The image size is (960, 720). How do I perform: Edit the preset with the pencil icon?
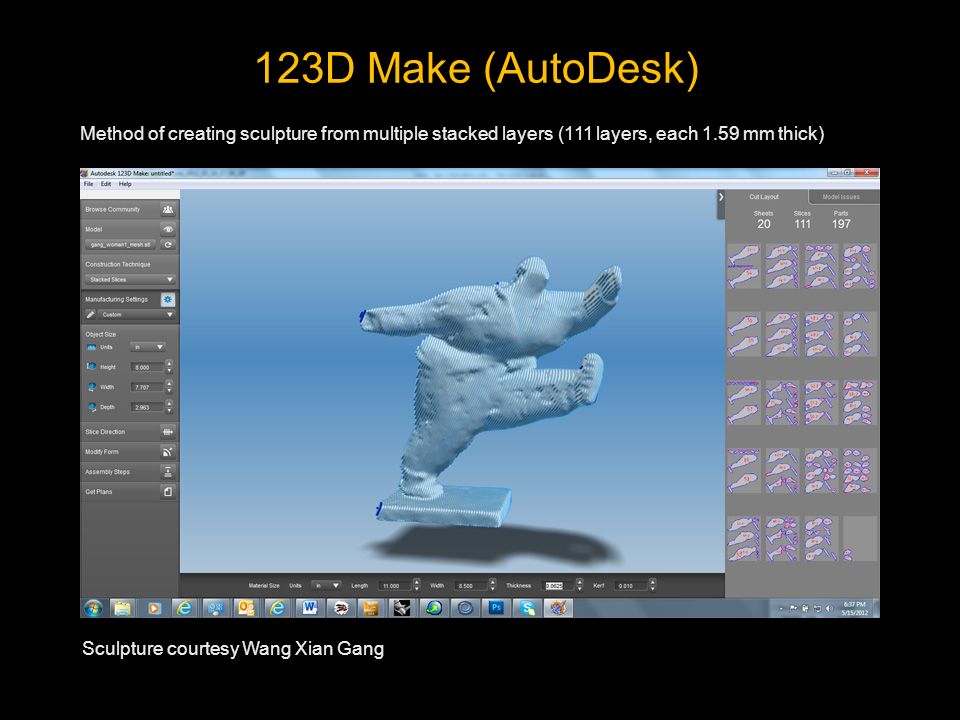[x=91, y=315]
